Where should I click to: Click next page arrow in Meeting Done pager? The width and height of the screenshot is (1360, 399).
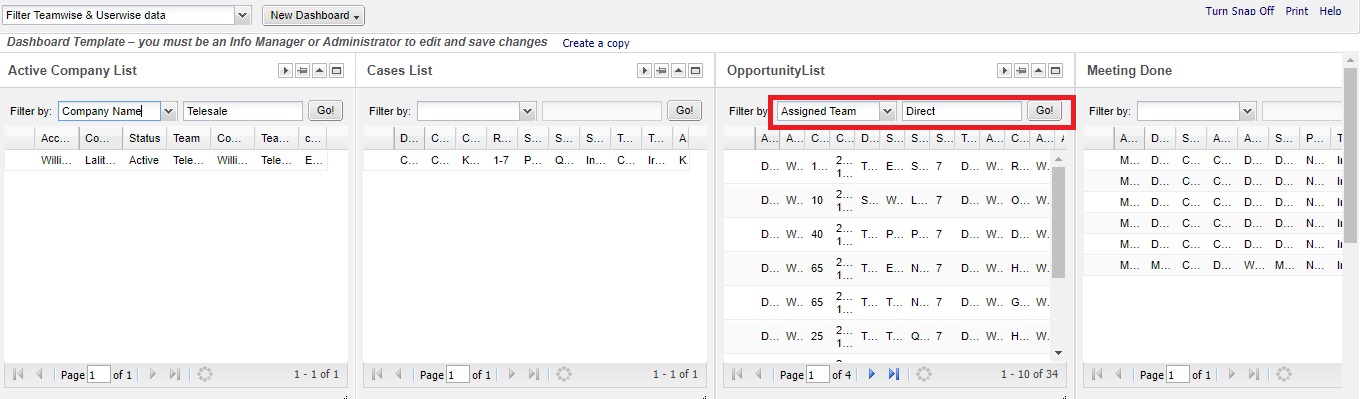[x=1232, y=374]
